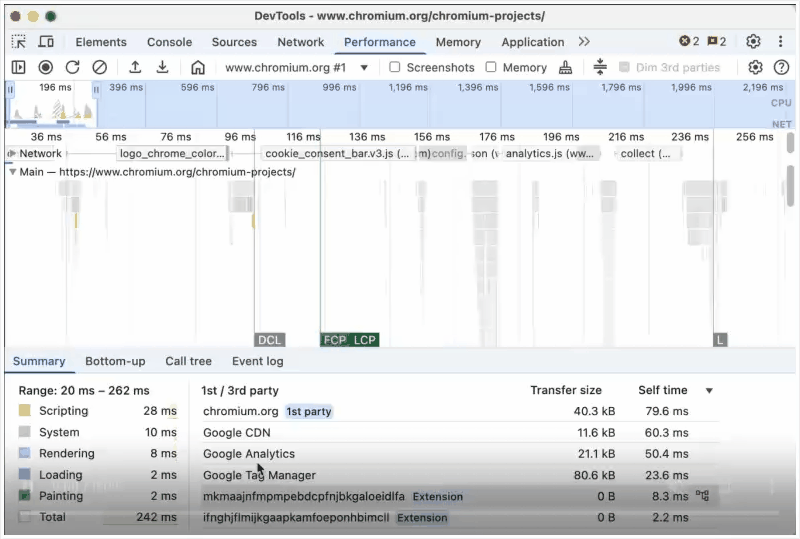This screenshot has width=800, height=539.
Task: Click the flame chart vertical scrollbar
Action: (x=790, y=186)
